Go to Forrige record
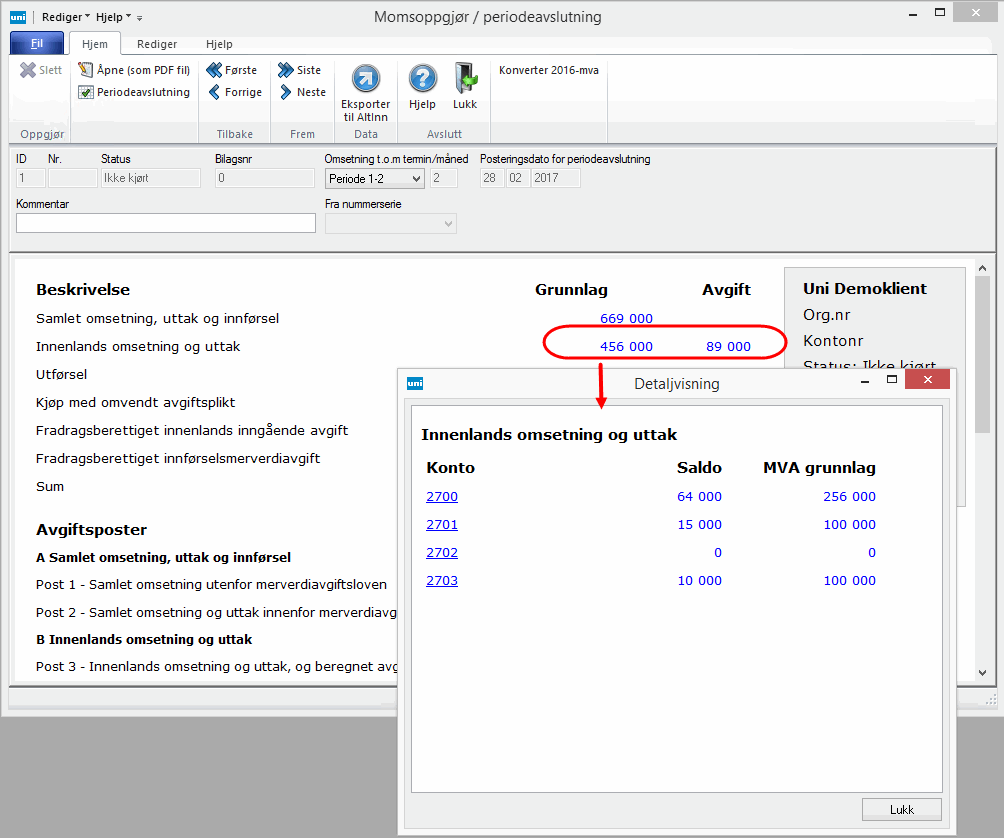The width and height of the screenshot is (1004, 838). 214,92
